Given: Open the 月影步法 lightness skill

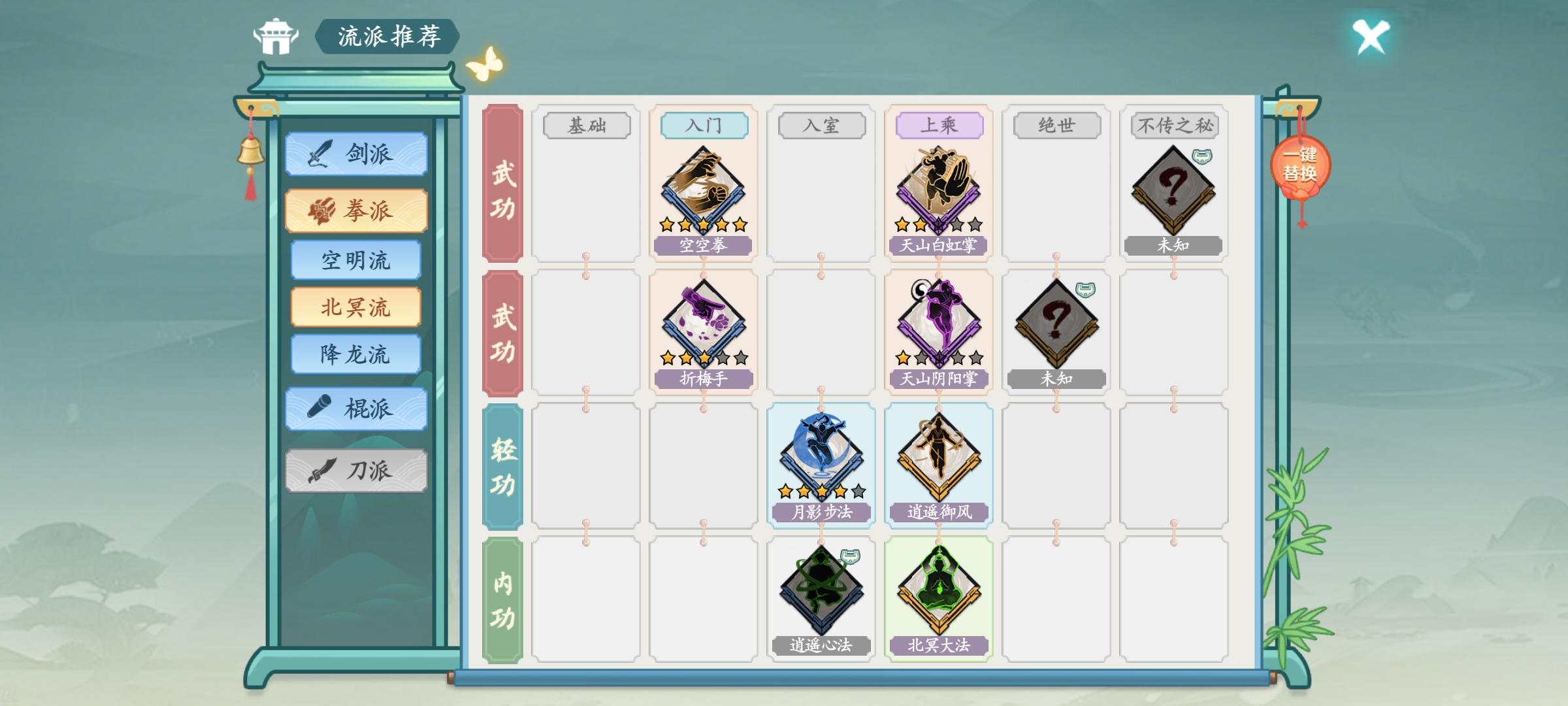Looking at the screenshot, I should [x=821, y=456].
